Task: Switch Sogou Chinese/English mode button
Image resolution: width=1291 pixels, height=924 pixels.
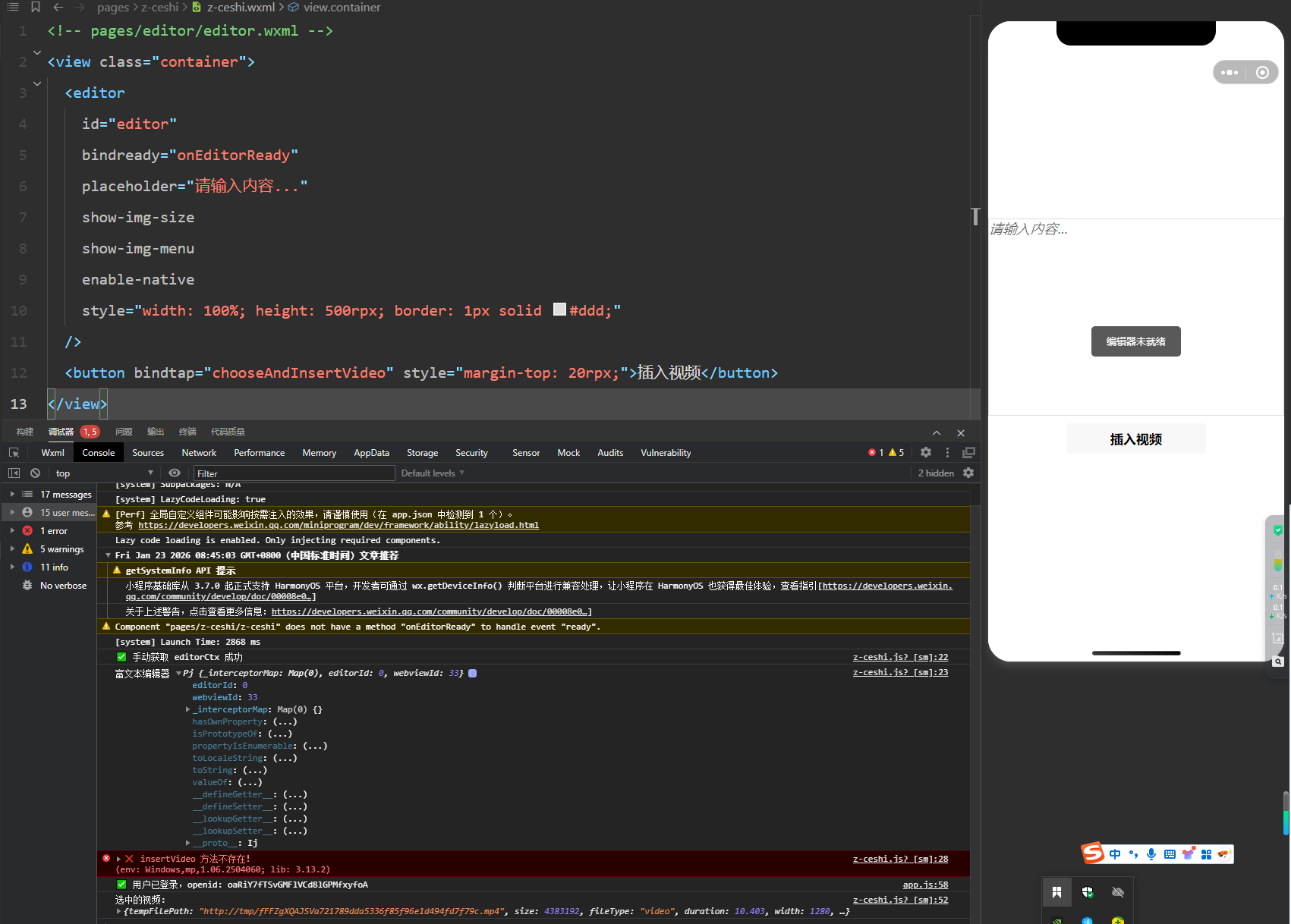Action: click(1115, 854)
